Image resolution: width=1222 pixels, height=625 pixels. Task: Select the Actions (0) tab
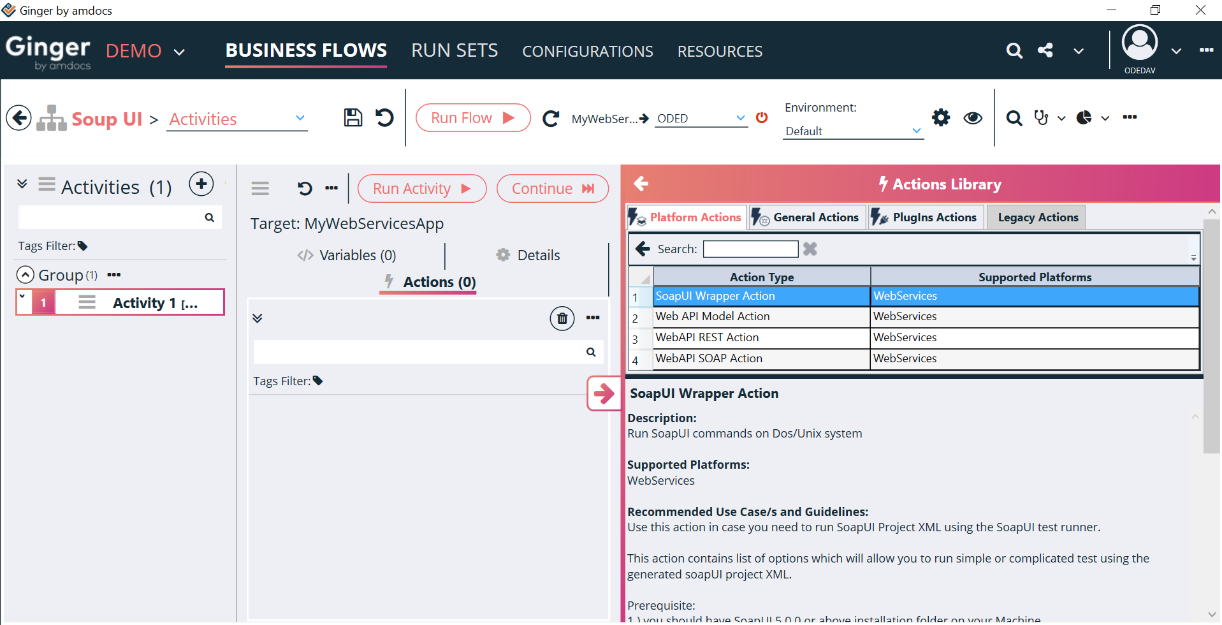coord(429,282)
